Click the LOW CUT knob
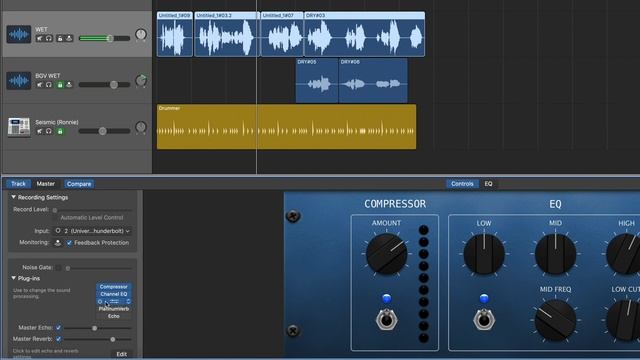 coord(624,320)
